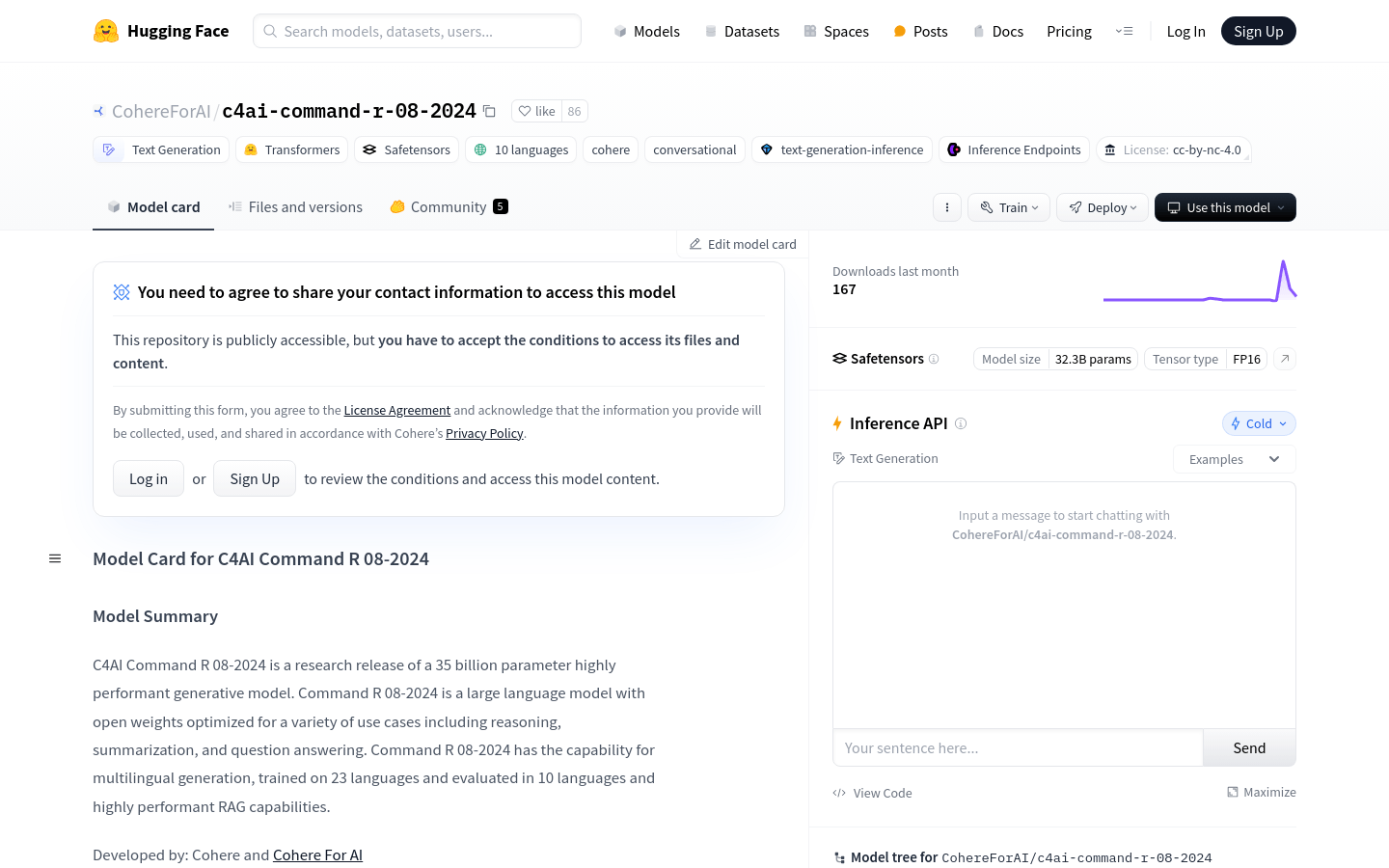Click Log in inside the access notice
This screenshot has height=868, width=1389.
149,478
